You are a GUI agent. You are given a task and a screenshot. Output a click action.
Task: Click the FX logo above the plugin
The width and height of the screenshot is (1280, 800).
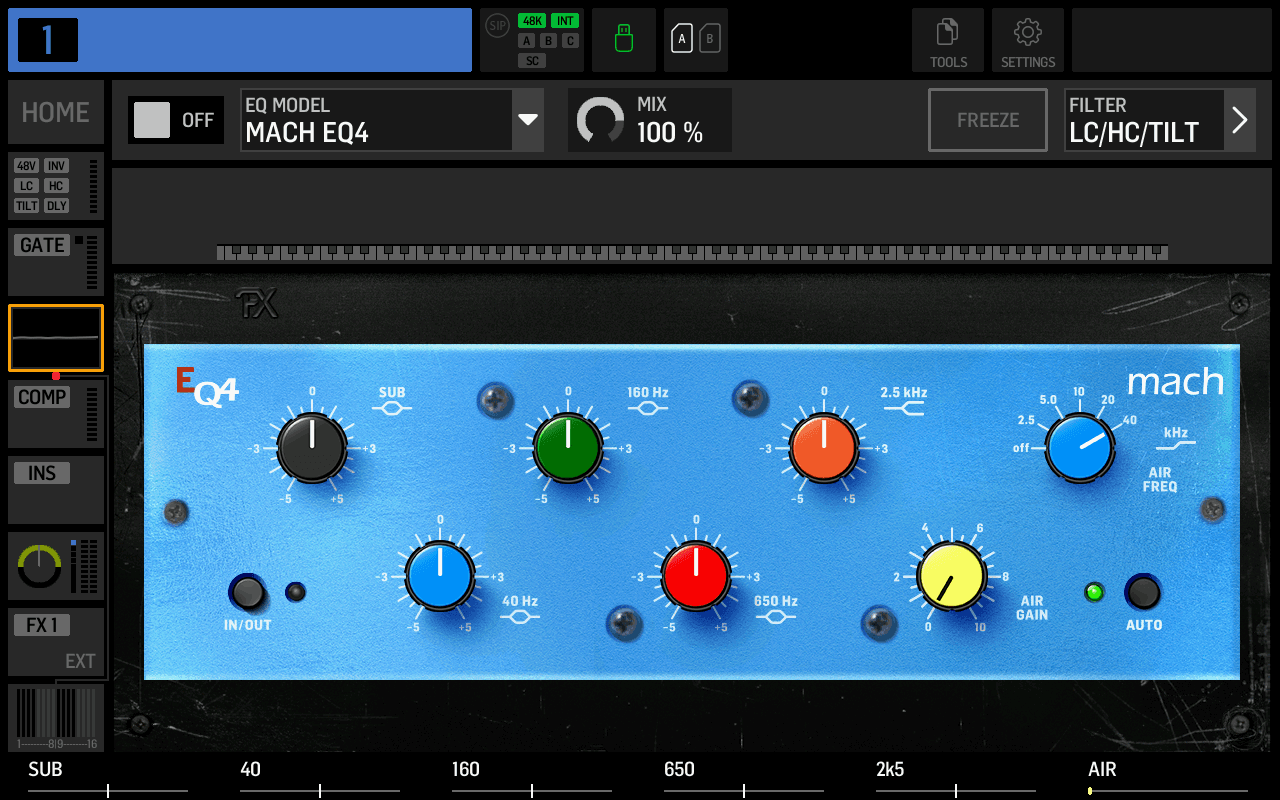pyautogui.click(x=256, y=304)
